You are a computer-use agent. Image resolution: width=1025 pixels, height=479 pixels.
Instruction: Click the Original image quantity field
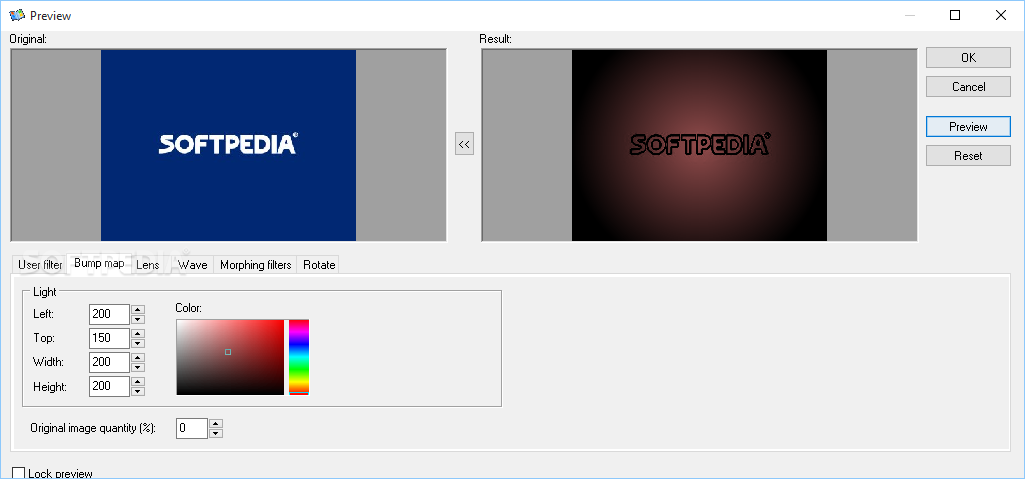point(192,428)
